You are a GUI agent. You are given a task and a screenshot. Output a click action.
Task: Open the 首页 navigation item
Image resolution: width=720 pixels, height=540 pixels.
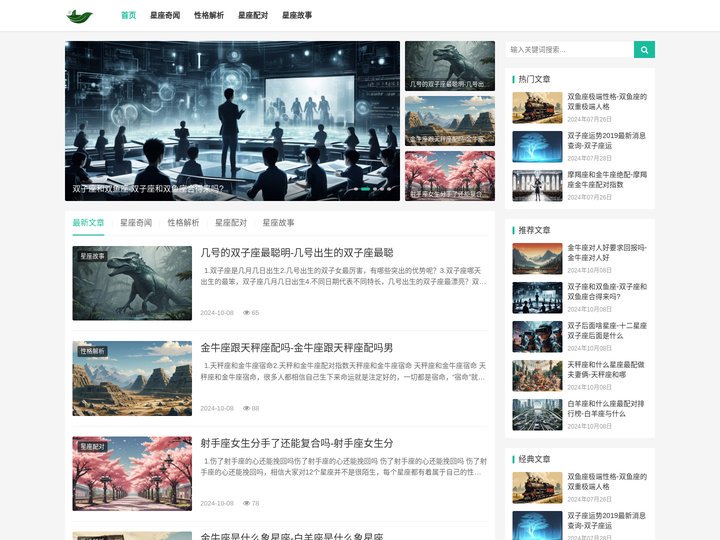[129, 15]
